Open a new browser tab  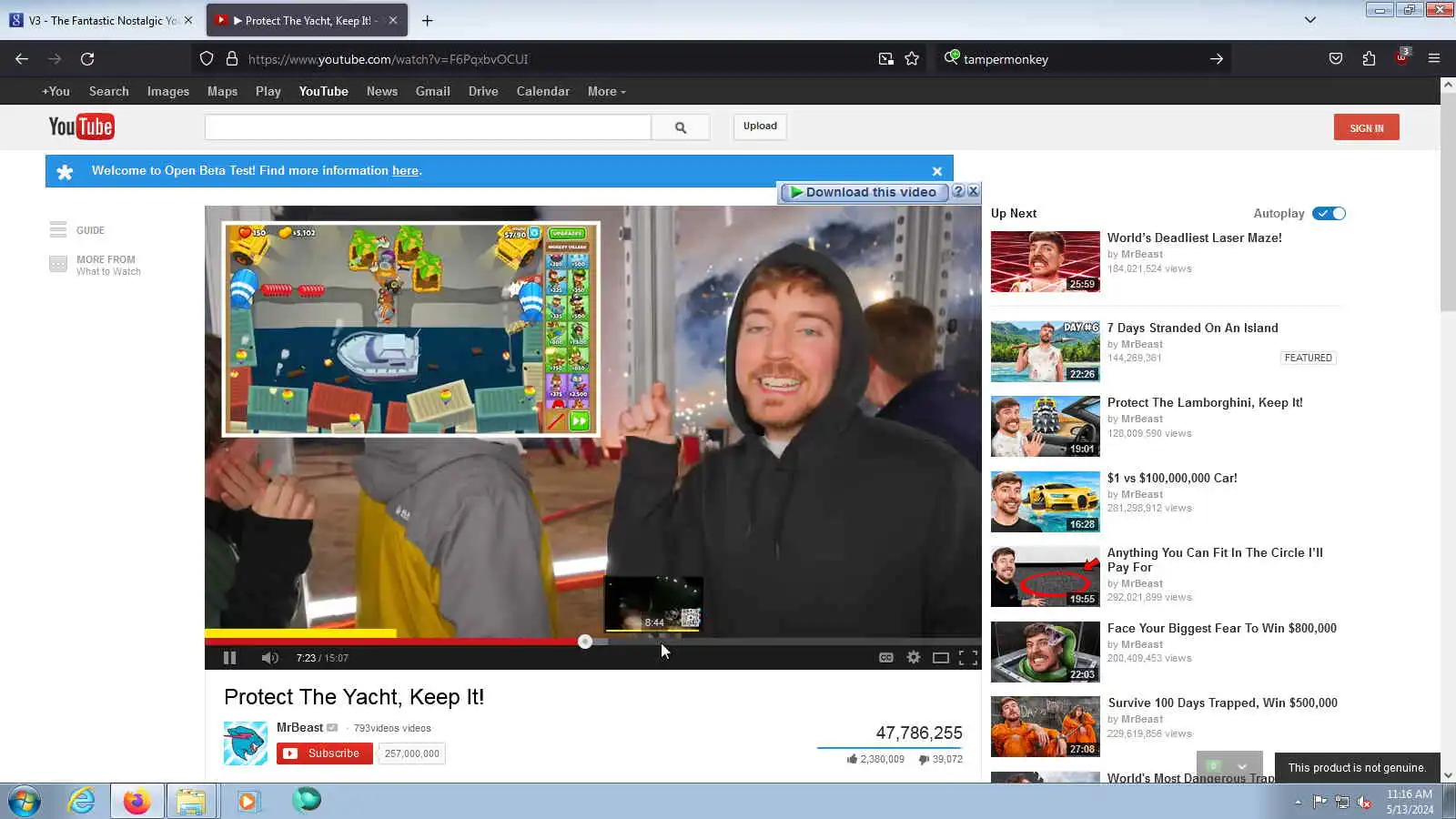tap(427, 20)
